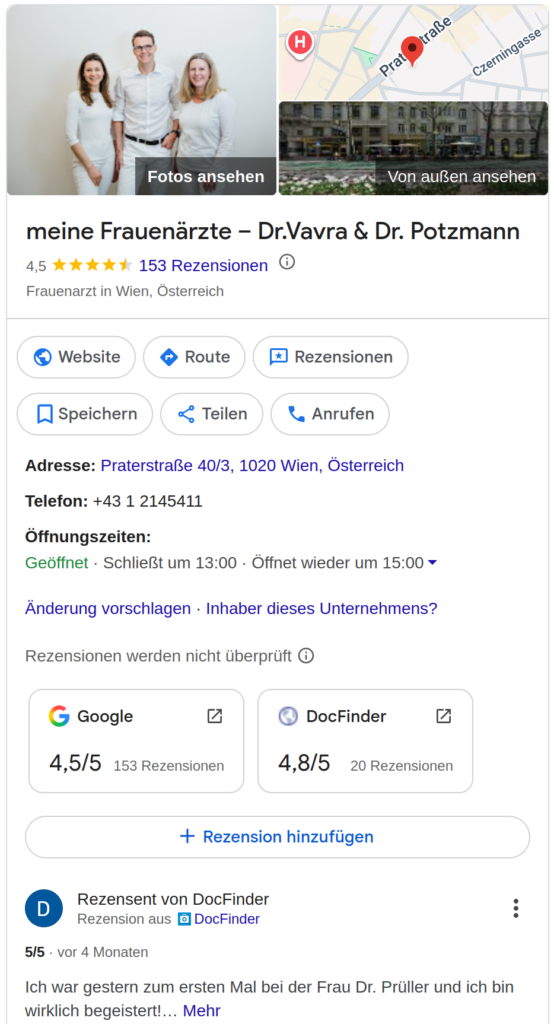Open the map thumbnail with red pin
The width and height of the screenshot is (554, 1024).
pyautogui.click(x=414, y=52)
